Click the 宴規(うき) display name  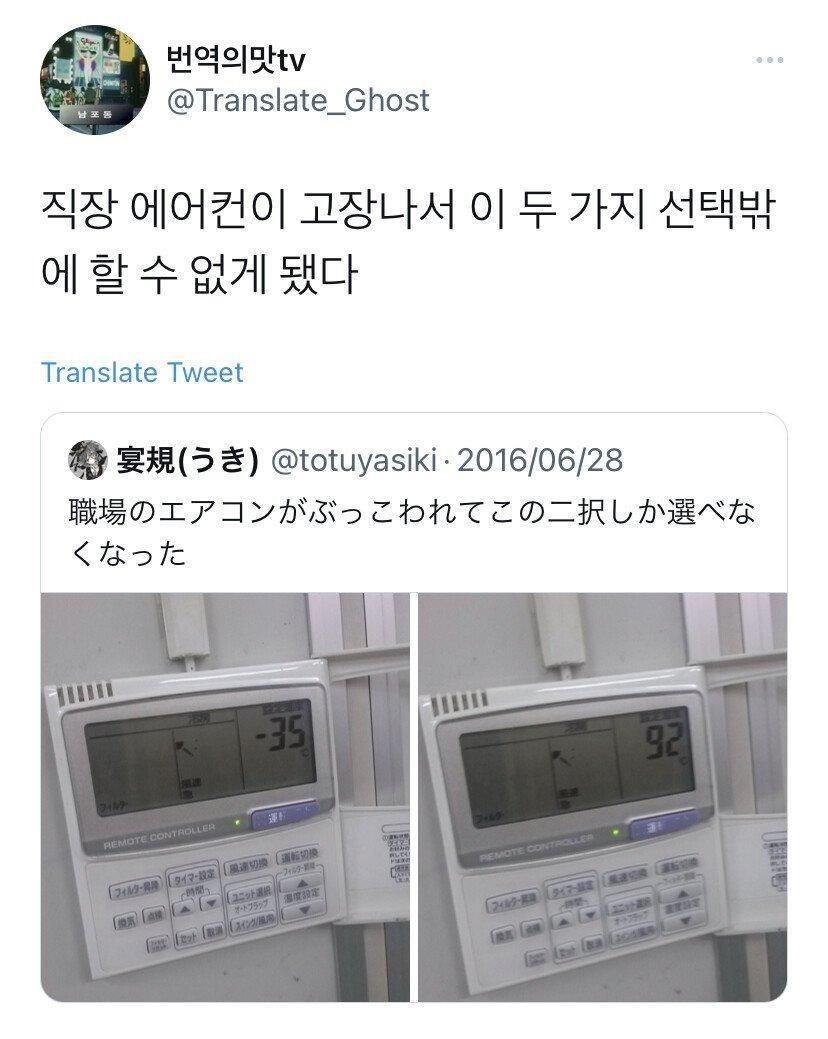tap(187, 460)
